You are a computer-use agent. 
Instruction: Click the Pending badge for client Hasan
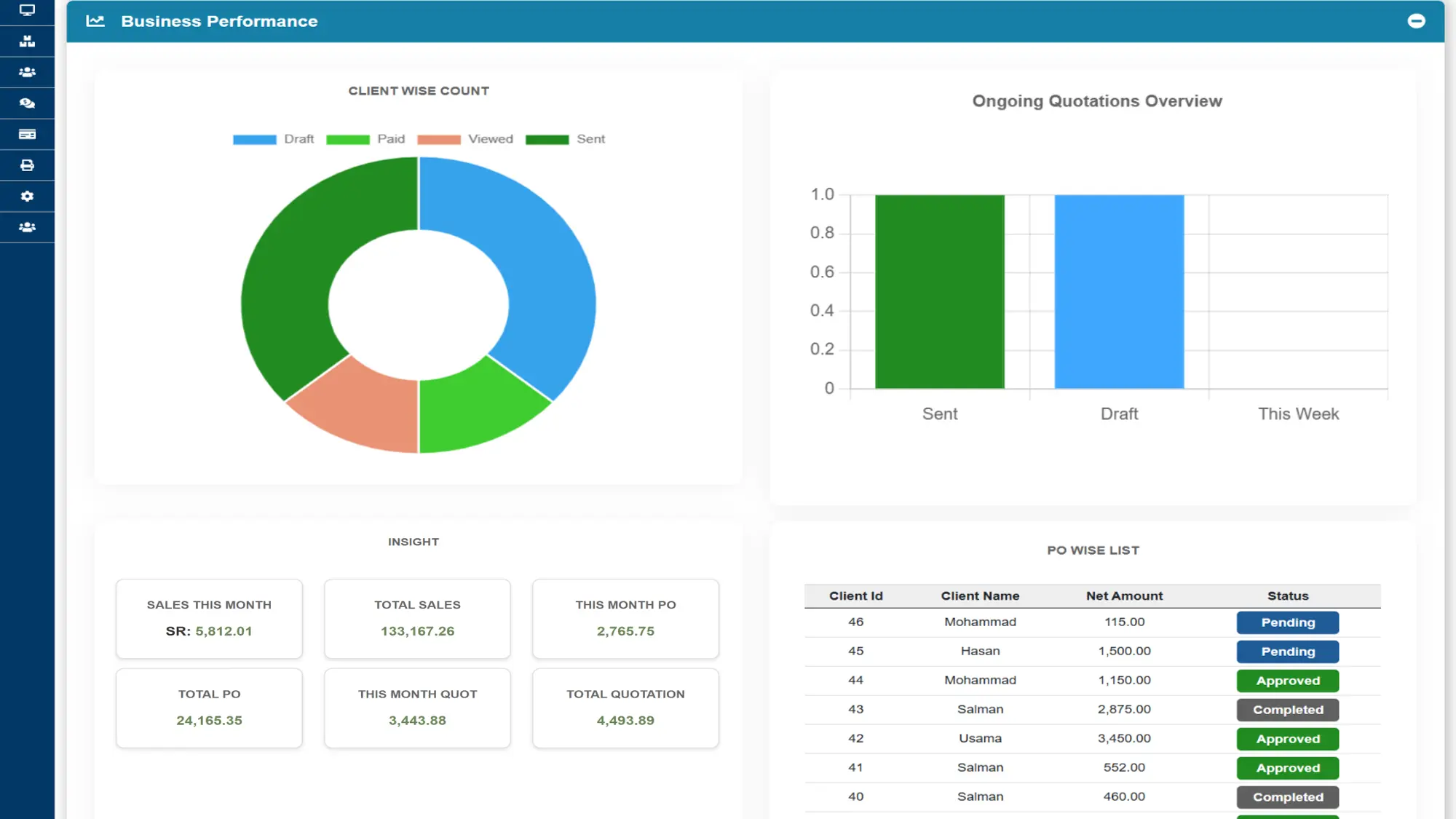[x=1287, y=652]
